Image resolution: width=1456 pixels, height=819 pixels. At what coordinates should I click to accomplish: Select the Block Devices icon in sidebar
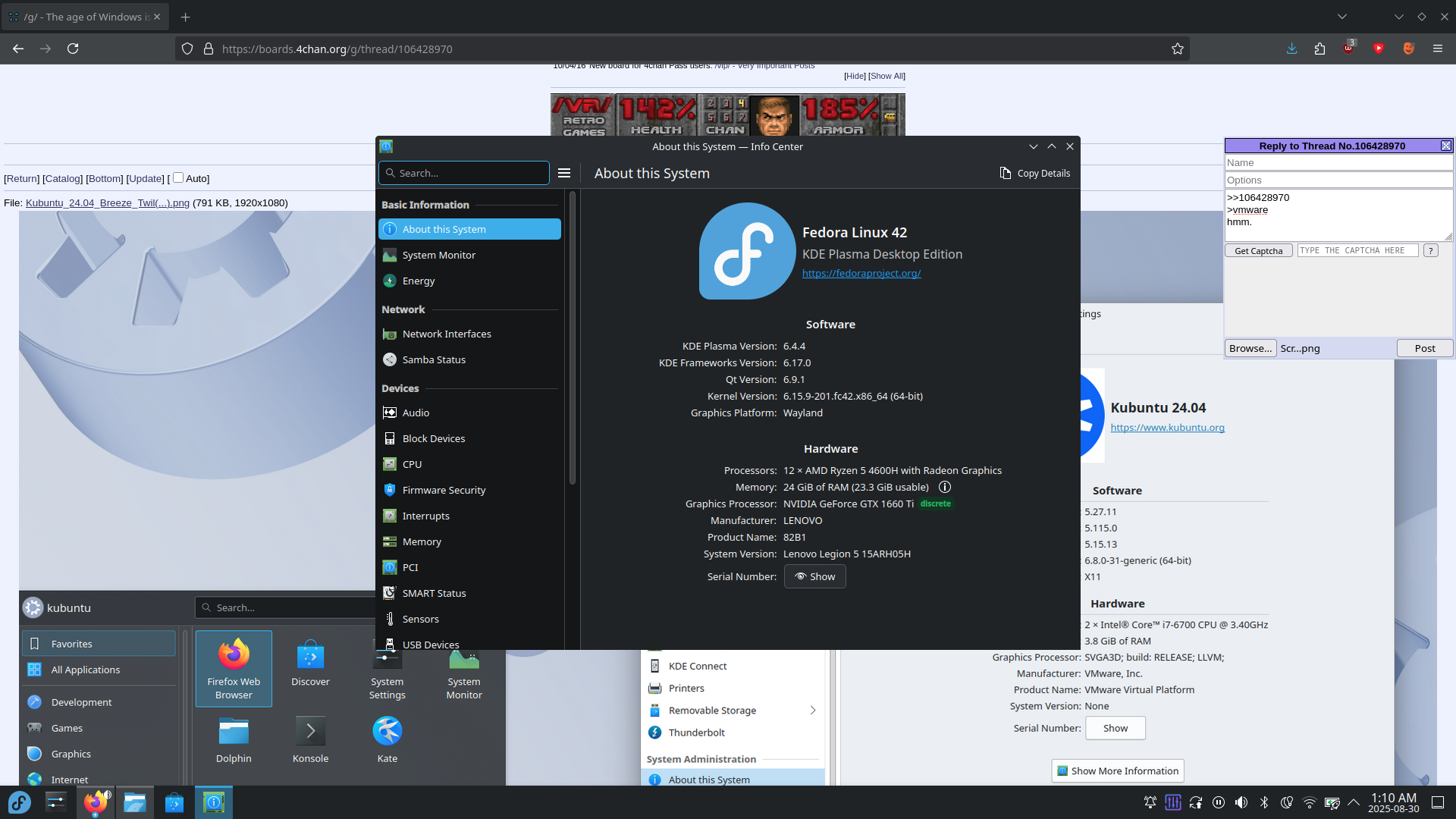(389, 438)
